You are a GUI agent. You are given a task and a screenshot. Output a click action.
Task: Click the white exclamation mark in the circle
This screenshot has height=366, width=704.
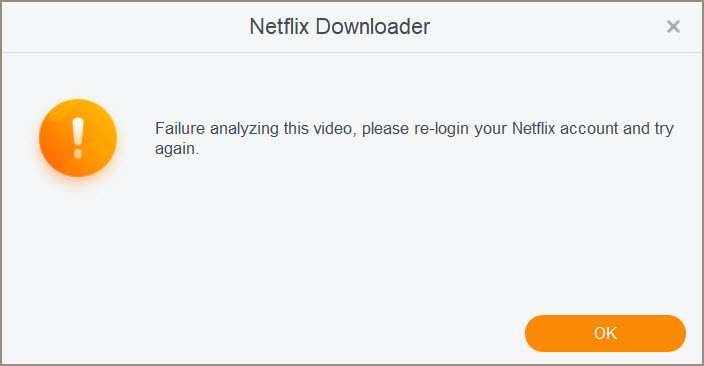[x=78, y=138]
